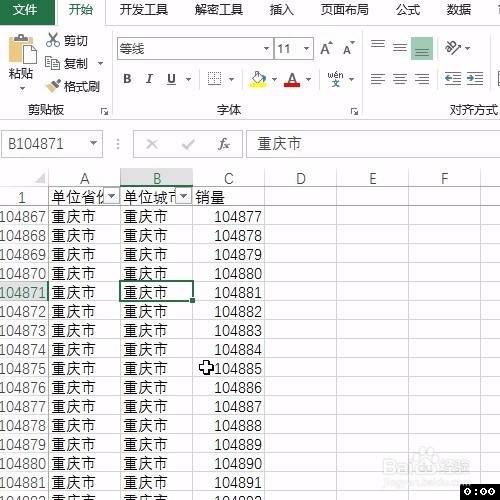Click the Copy icon

click(52, 63)
